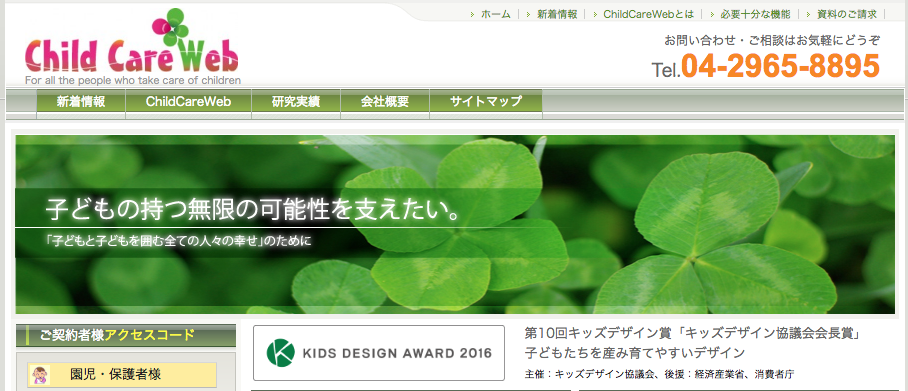Click the KIDS DESIGN AWARD 2016 banner
This screenshot has height=391, width=908.
click(379, 353)
